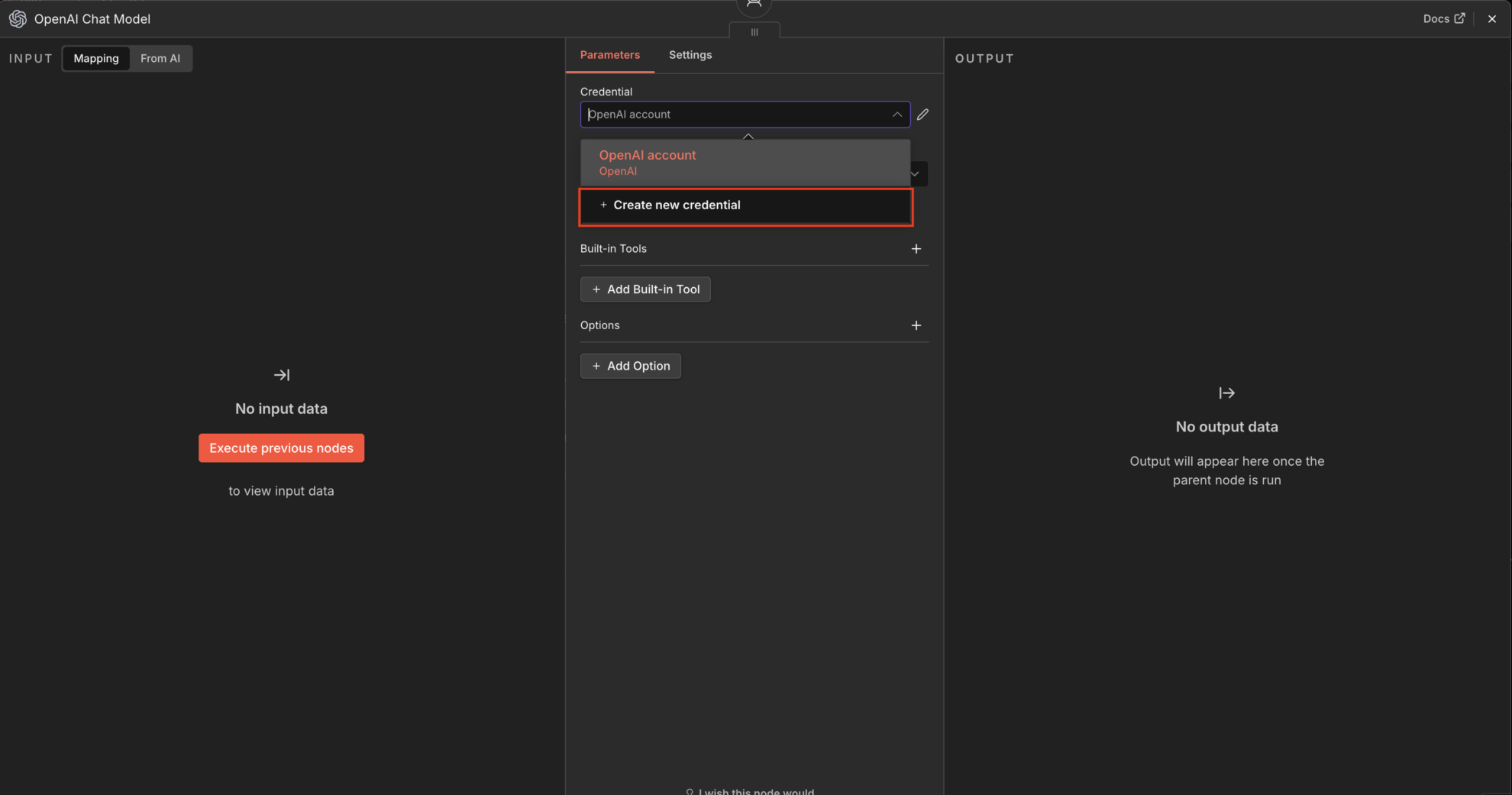
Task: Open the partially hidden model dropdown chevron
Action: coord(915,174)
